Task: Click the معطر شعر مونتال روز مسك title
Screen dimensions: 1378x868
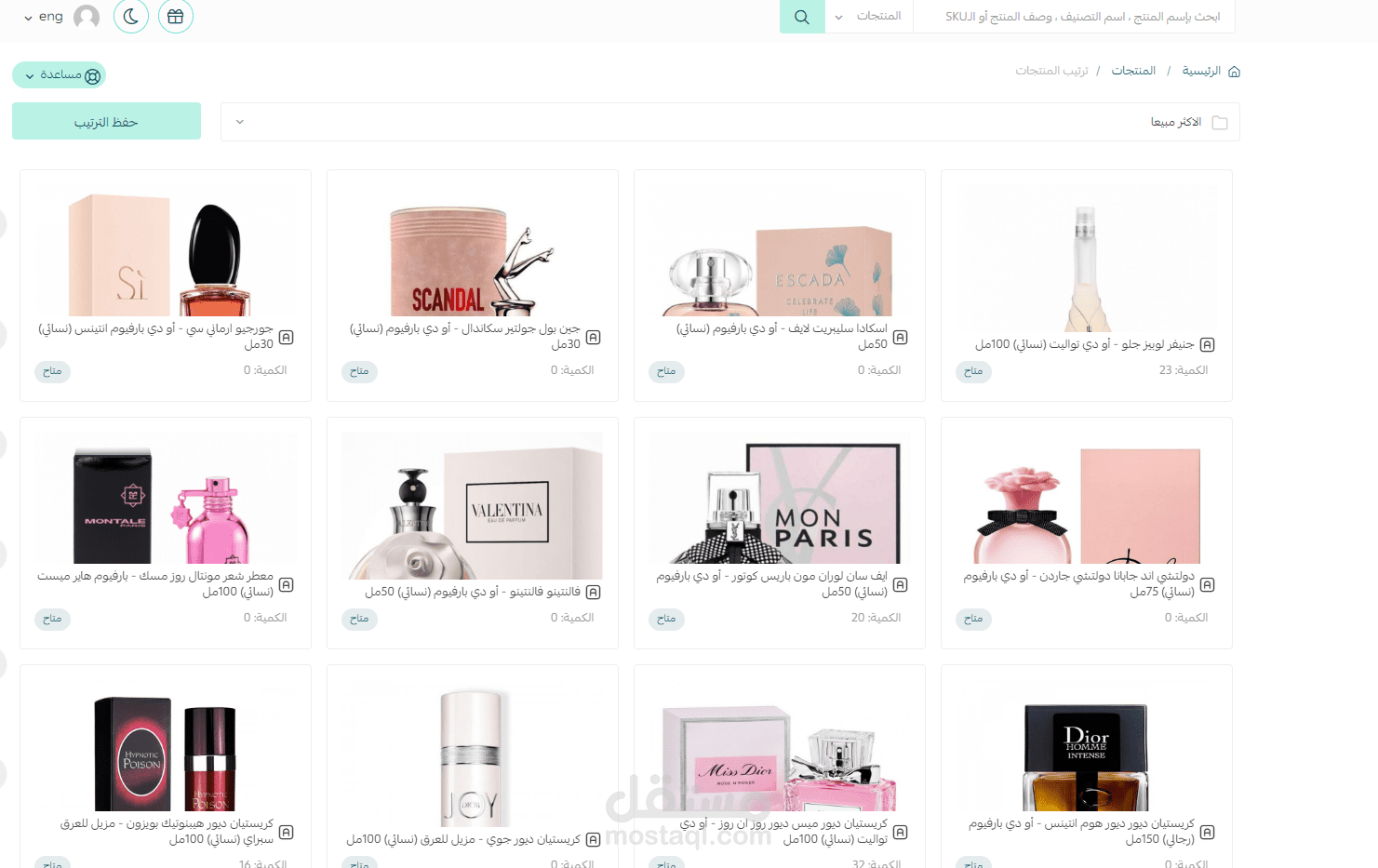Action: pyautogui.click(x=155, y=584)
